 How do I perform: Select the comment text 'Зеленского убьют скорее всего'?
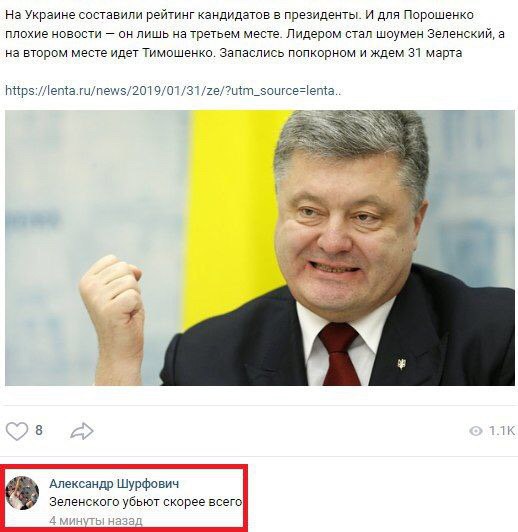146,502
